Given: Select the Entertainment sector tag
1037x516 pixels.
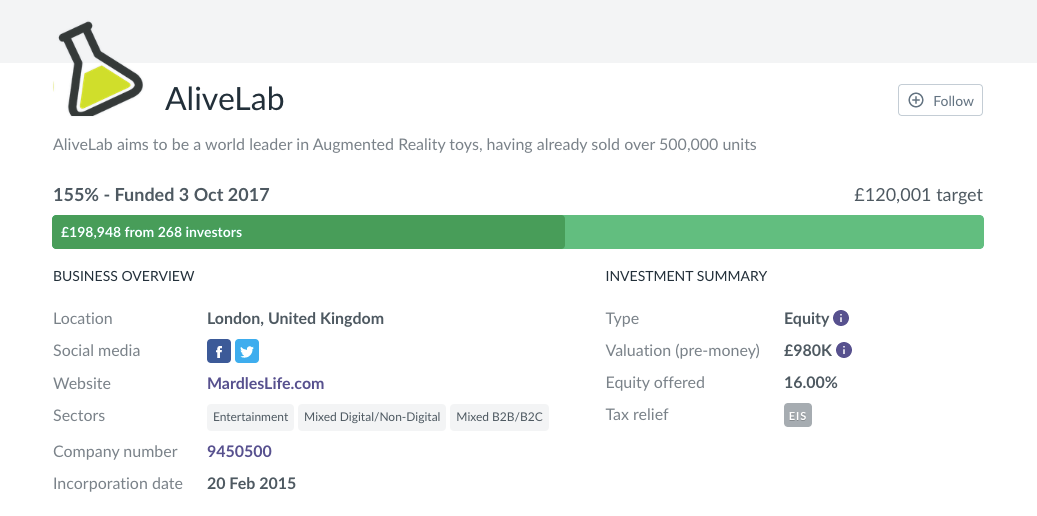Looking at the screenshot, I should tap(250, 417).
